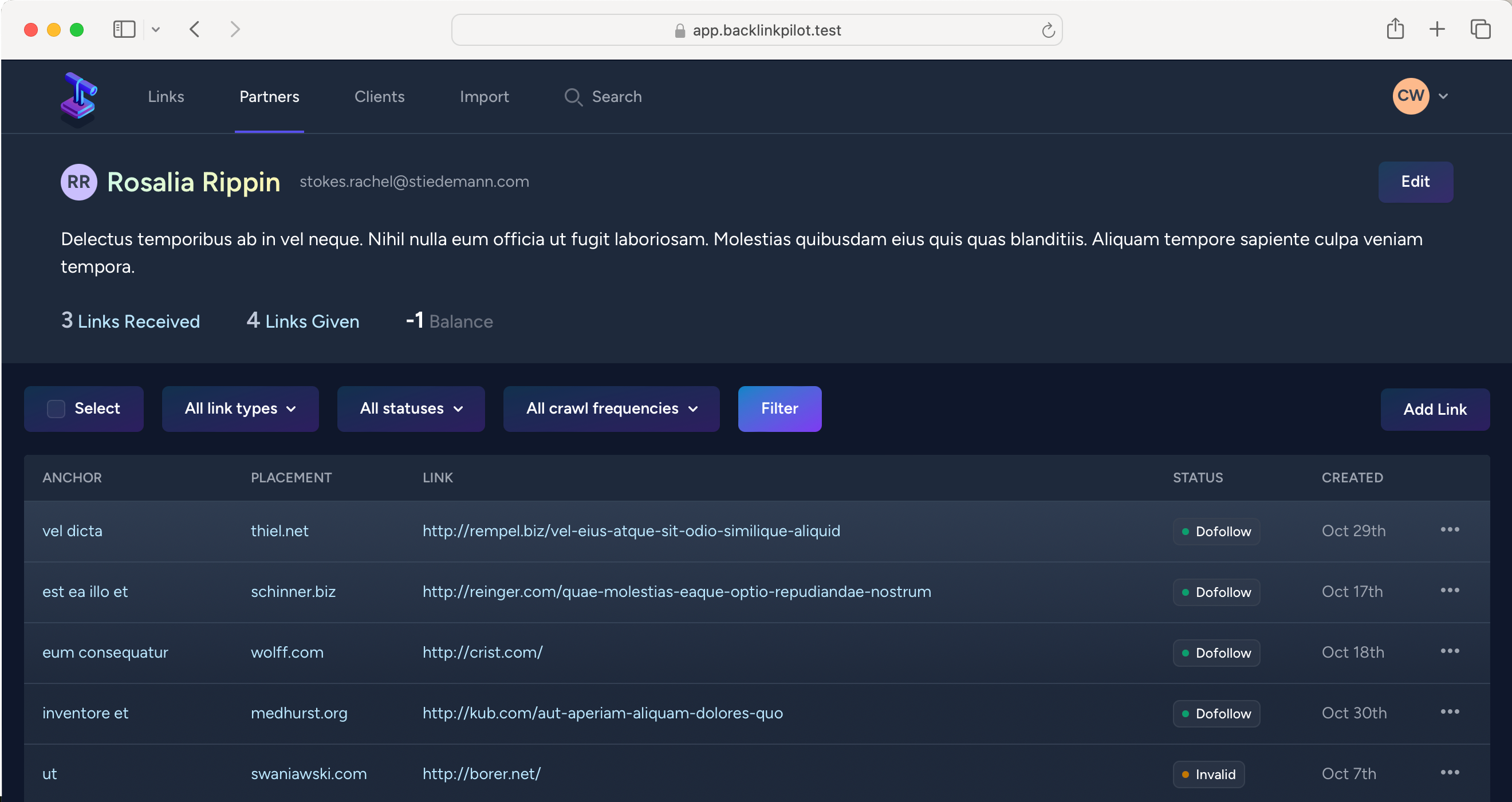Screen dimensions: 1512x802
Task: Open a new tab with the plus icon
Action: click(x=1437, y=29)
